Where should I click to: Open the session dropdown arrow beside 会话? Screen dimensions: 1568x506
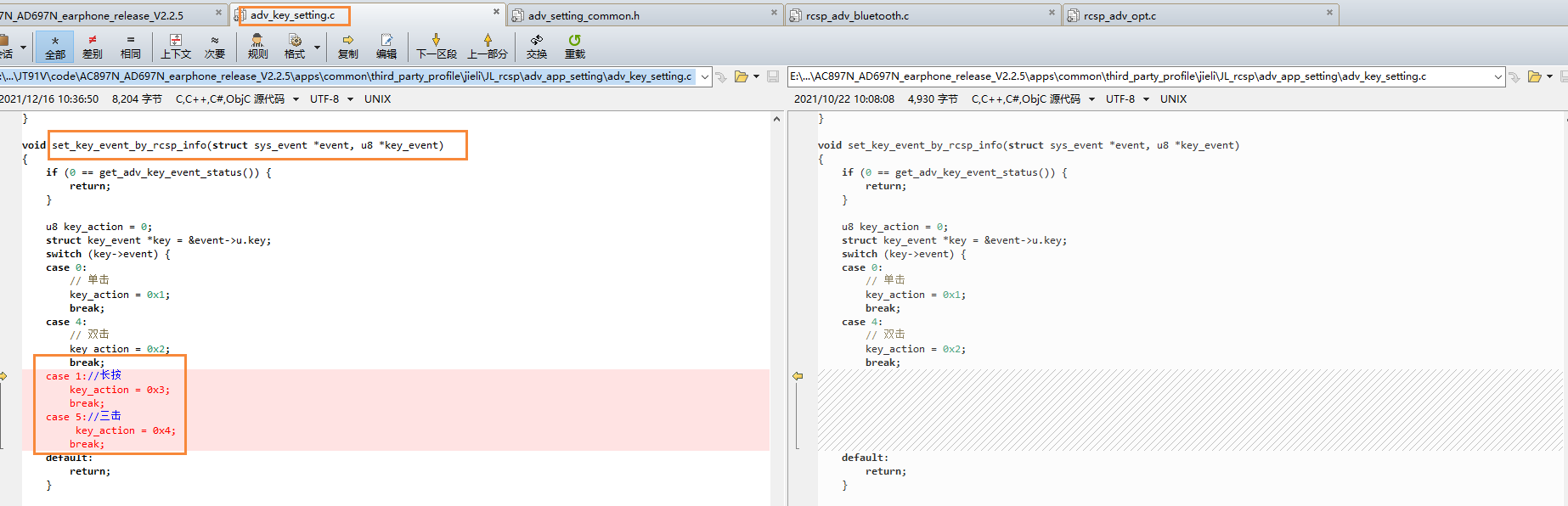coord(23,48)
